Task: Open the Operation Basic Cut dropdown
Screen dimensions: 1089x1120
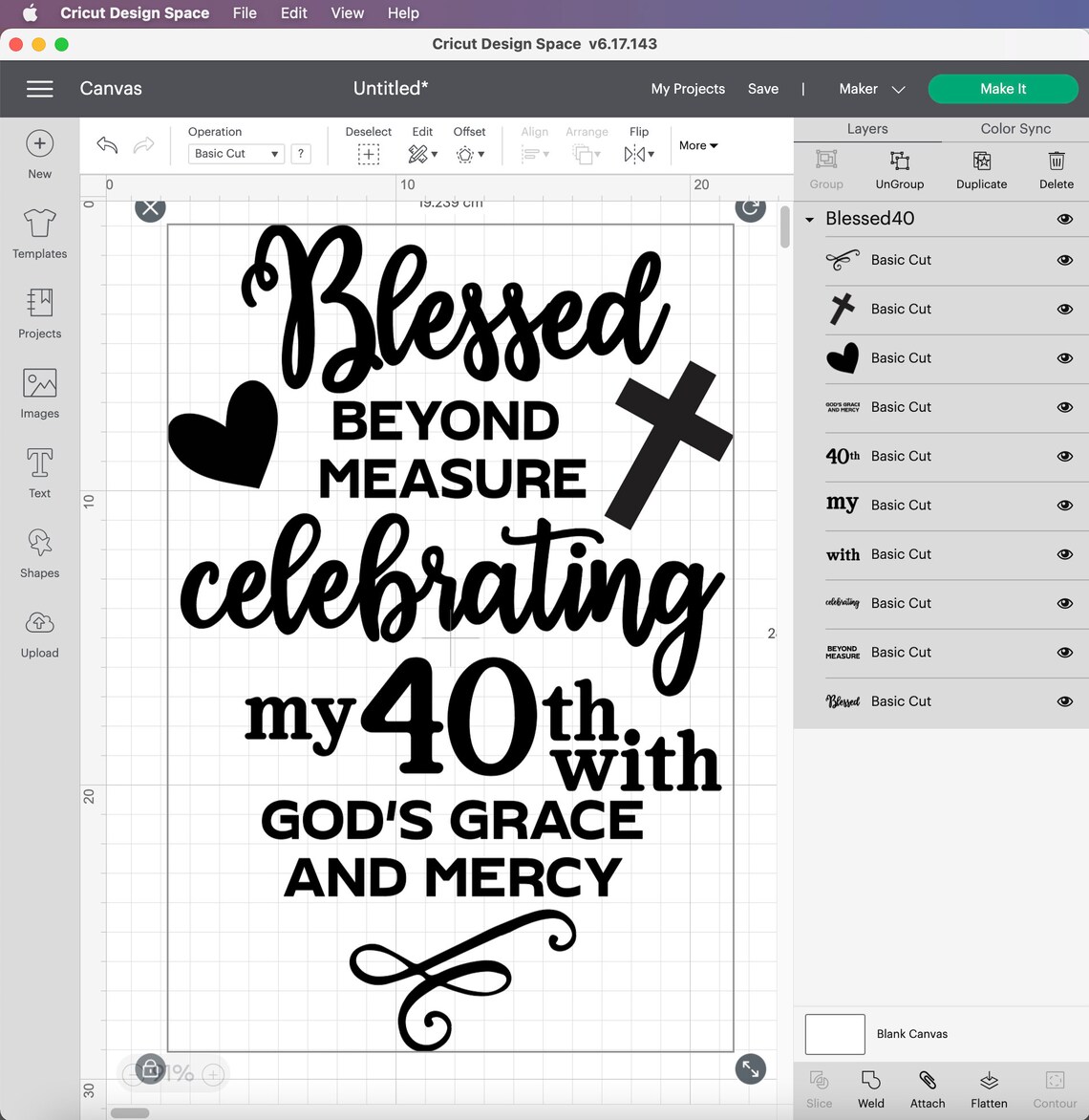Action: 236,154
